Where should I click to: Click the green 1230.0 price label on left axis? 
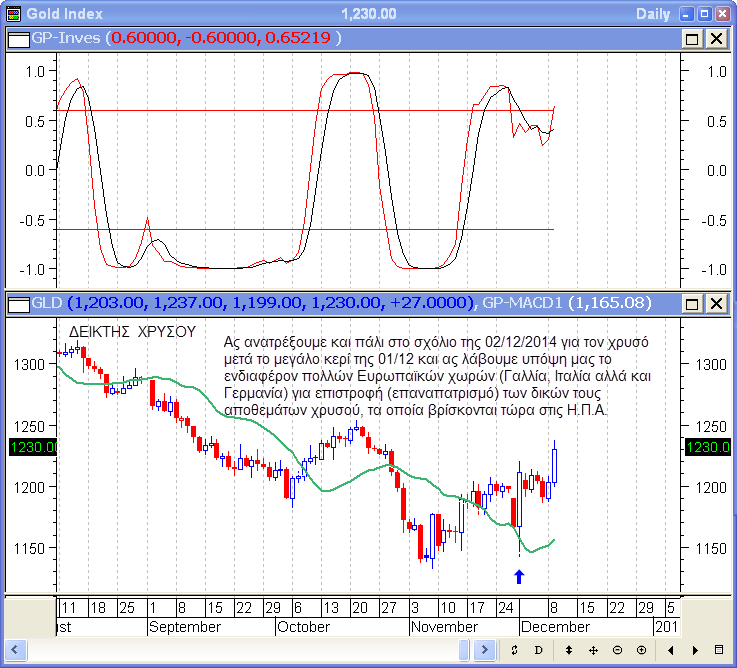click(28, 449)
